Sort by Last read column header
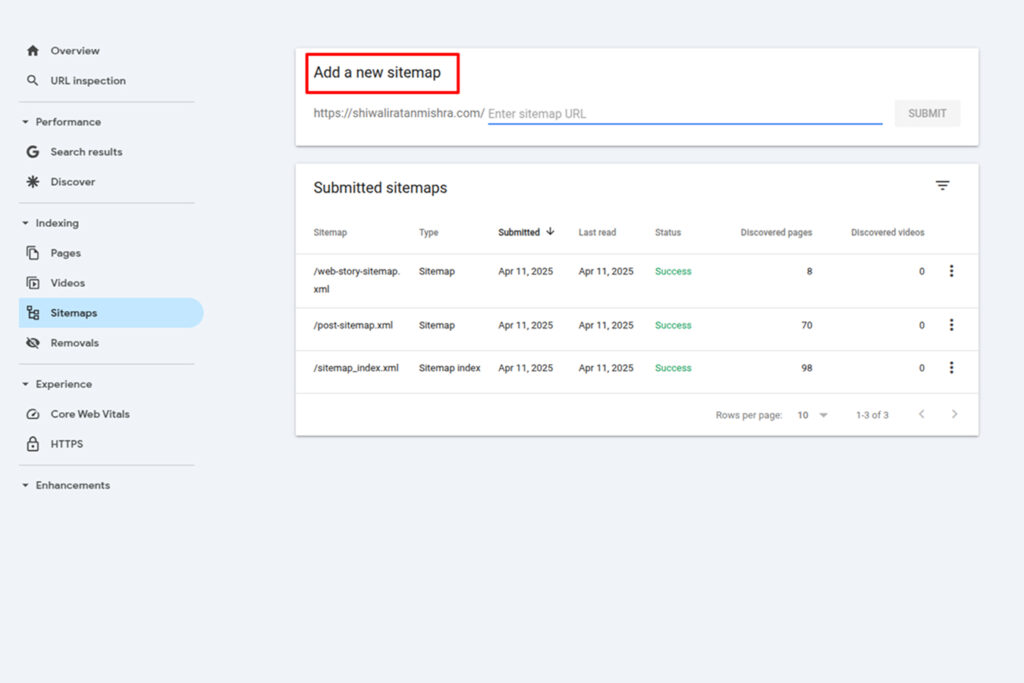1024x683 pixels. tap(597, 232)
